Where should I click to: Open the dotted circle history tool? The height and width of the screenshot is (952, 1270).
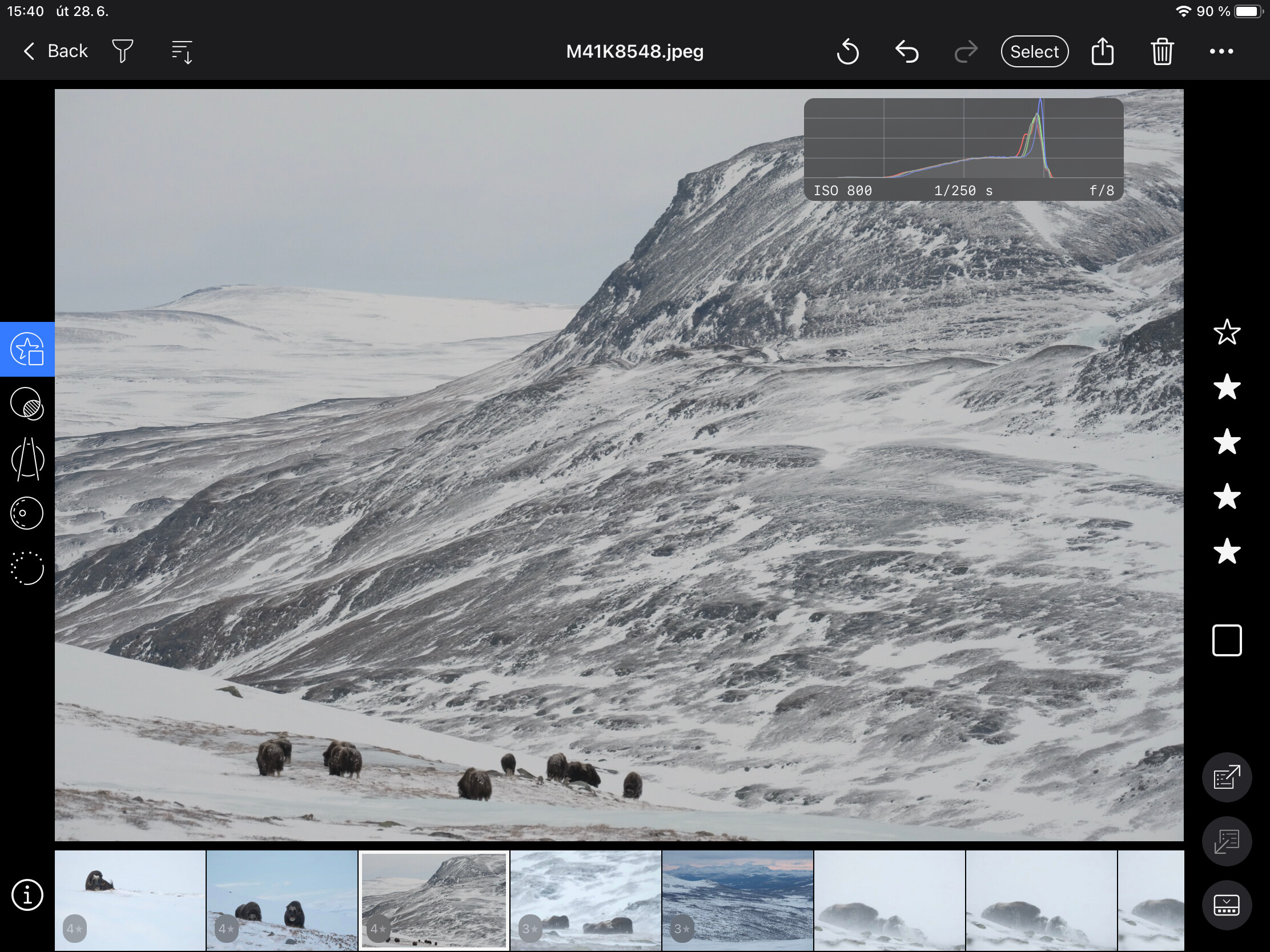tap(27, 568)
